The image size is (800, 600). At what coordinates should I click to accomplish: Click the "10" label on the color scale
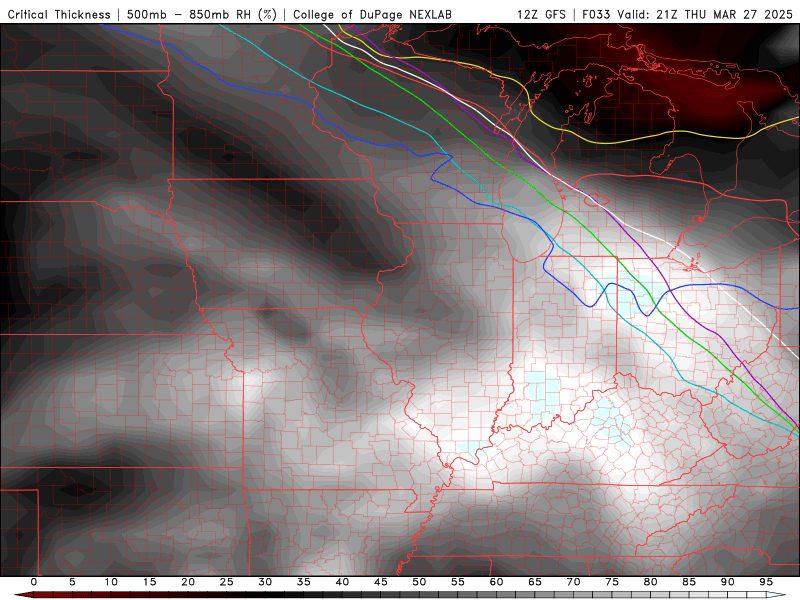point(111,582)
